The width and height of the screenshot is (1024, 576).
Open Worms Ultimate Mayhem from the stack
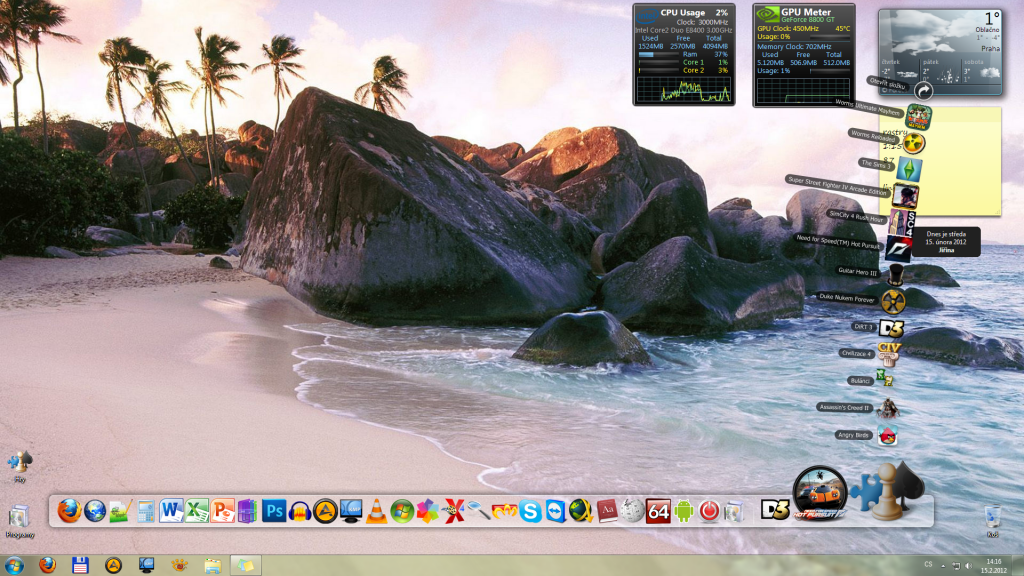tap(918, 117)
